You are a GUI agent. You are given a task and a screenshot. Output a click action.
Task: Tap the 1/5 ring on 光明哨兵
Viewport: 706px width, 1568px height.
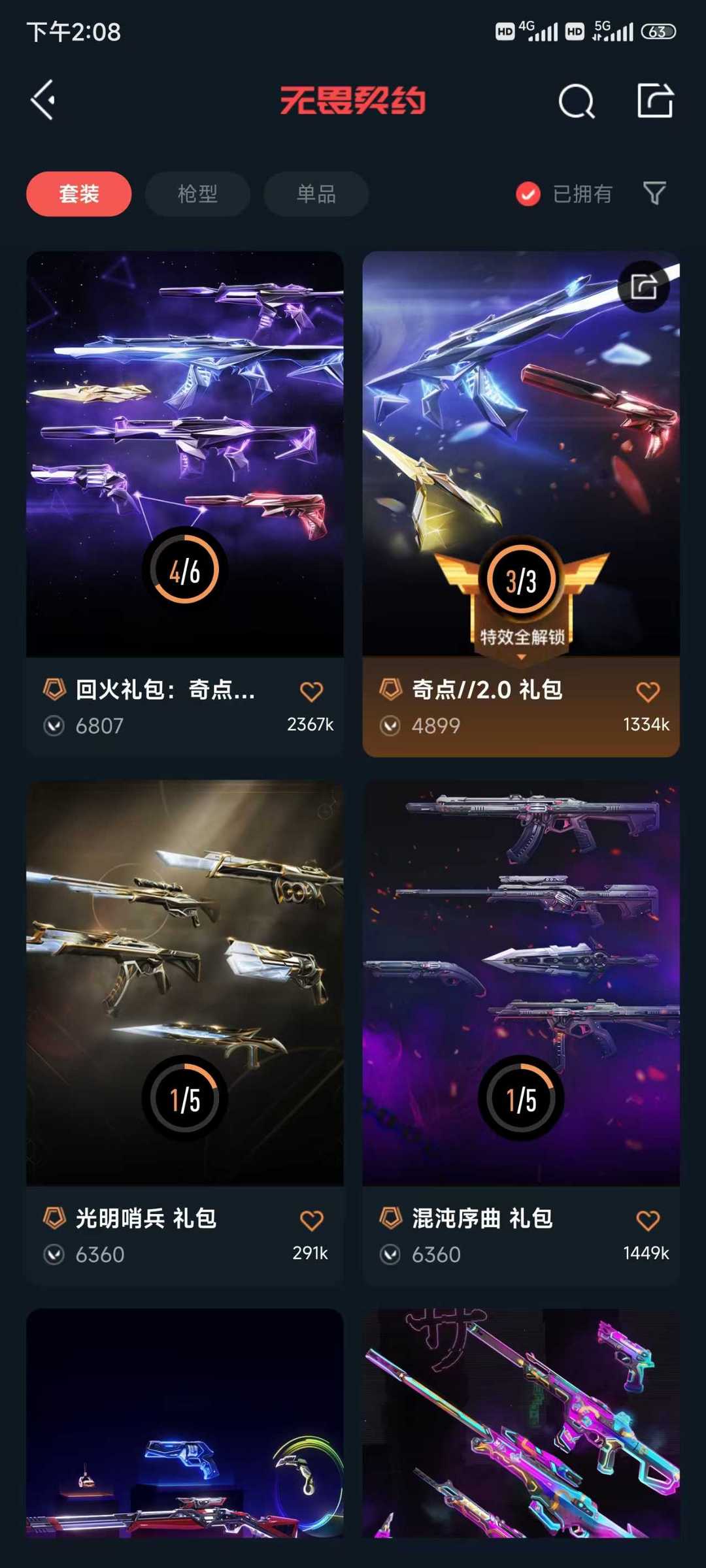(185, 1098)
